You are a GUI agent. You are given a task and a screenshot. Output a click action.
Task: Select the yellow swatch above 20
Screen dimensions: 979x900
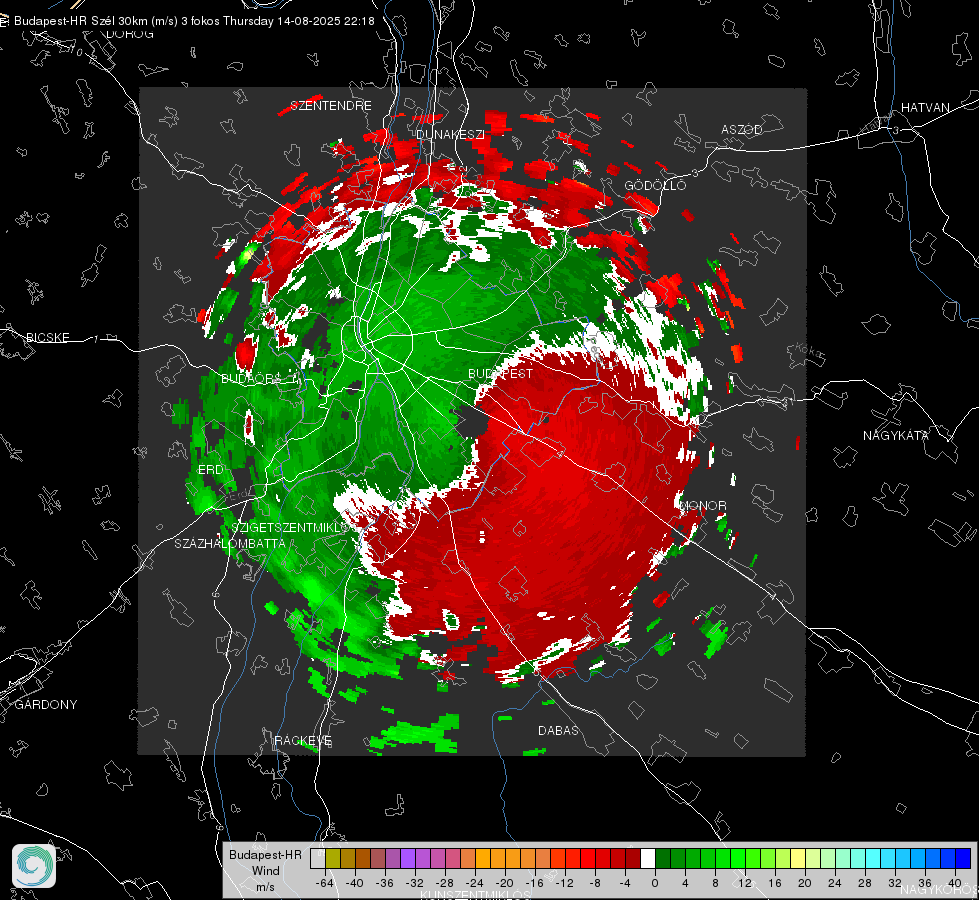pos(798,859)
